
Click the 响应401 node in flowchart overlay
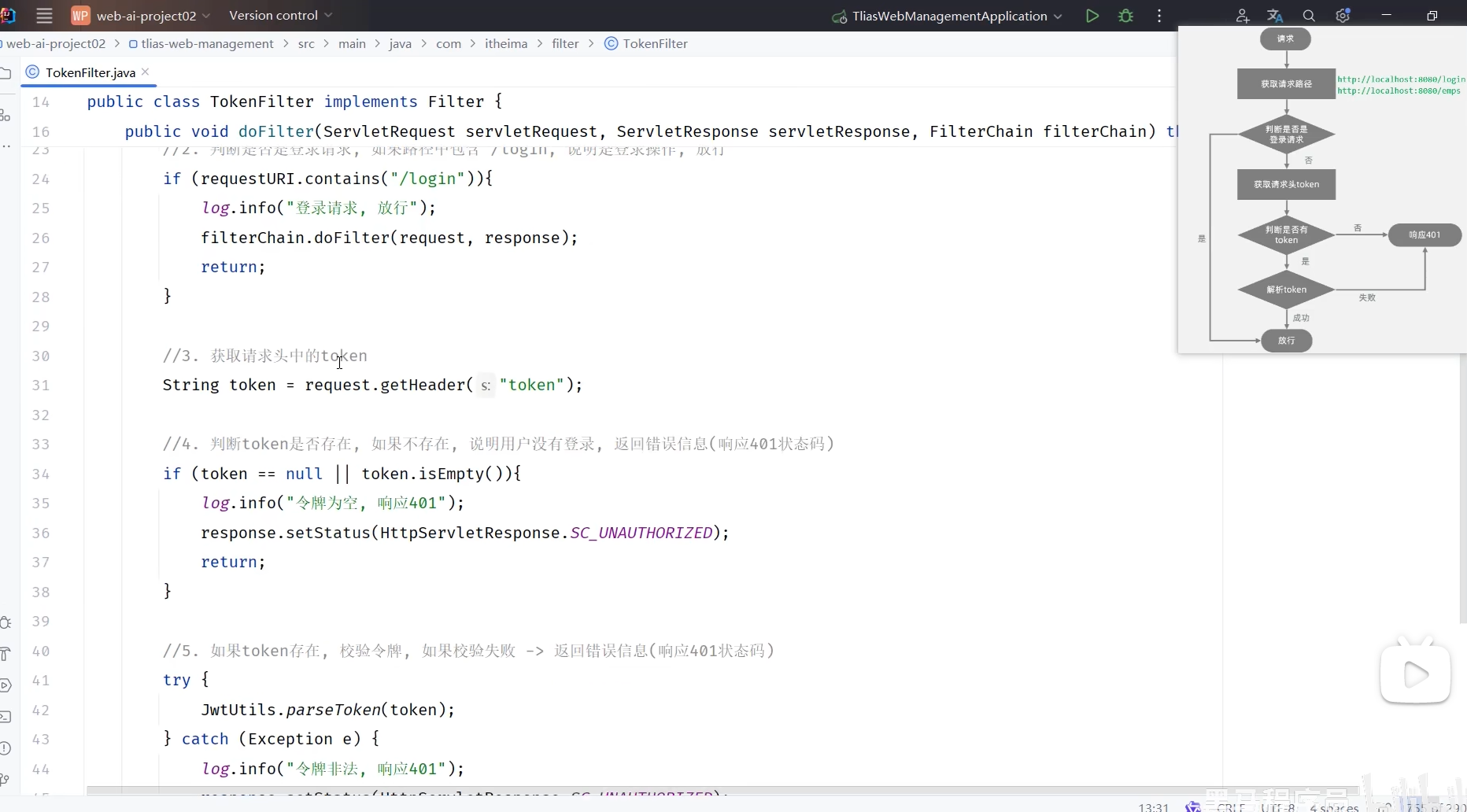coord(1425,234)
